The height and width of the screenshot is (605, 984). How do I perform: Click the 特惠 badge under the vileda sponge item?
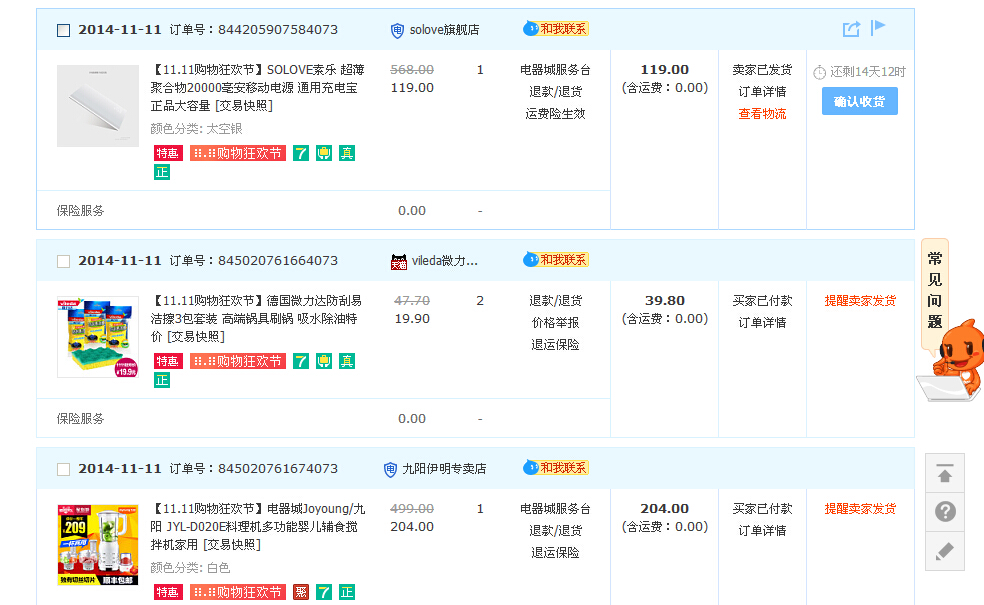[x=167, y=361]
